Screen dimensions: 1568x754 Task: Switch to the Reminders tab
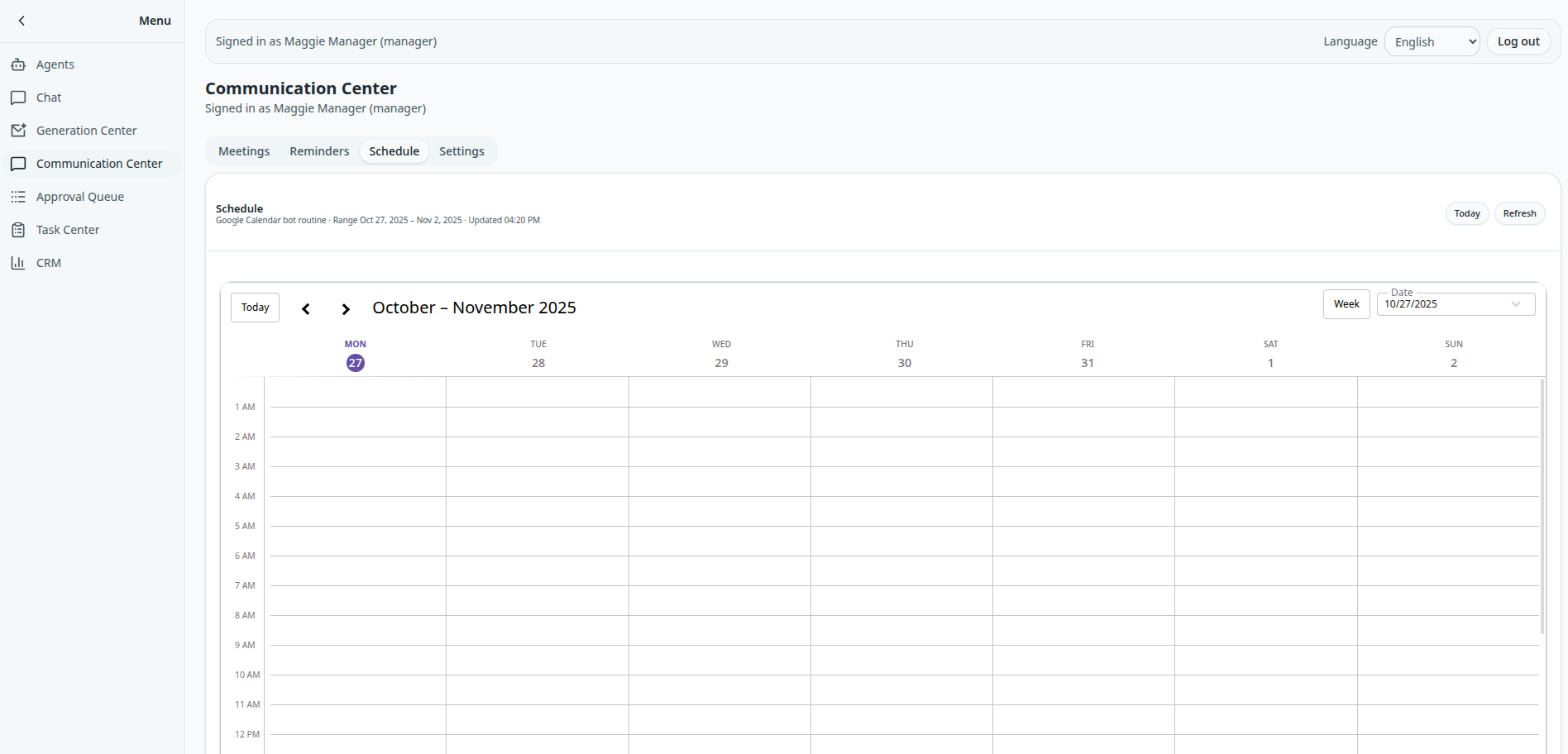(x=319, y=151)
